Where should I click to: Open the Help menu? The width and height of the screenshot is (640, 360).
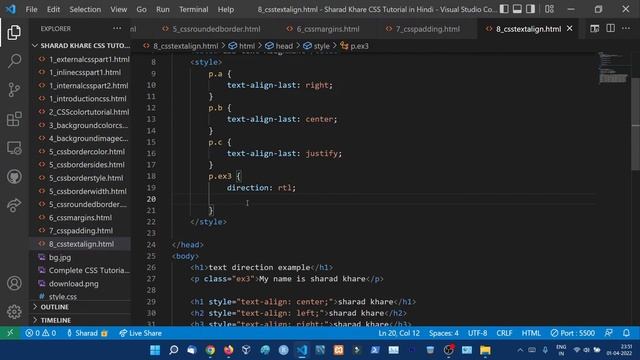coord(226,9)
